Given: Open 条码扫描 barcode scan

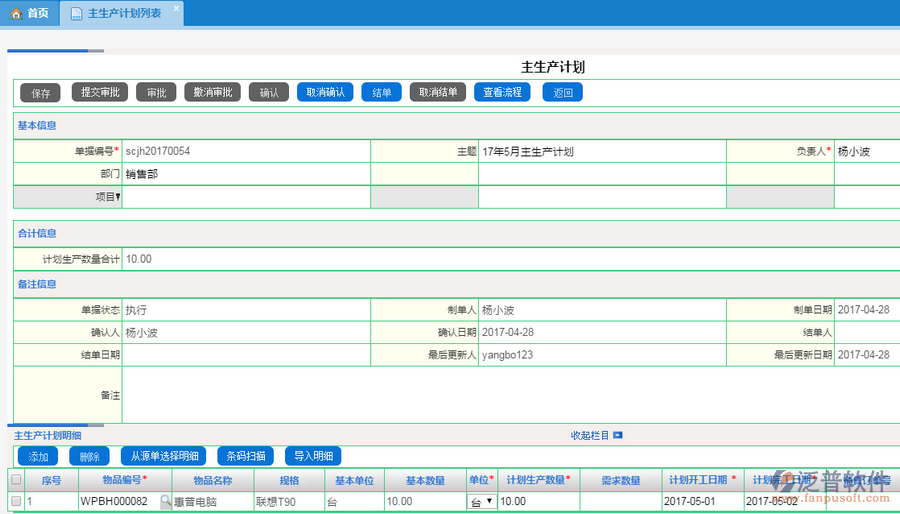Looking at the screenshot, I should [246, 456].
